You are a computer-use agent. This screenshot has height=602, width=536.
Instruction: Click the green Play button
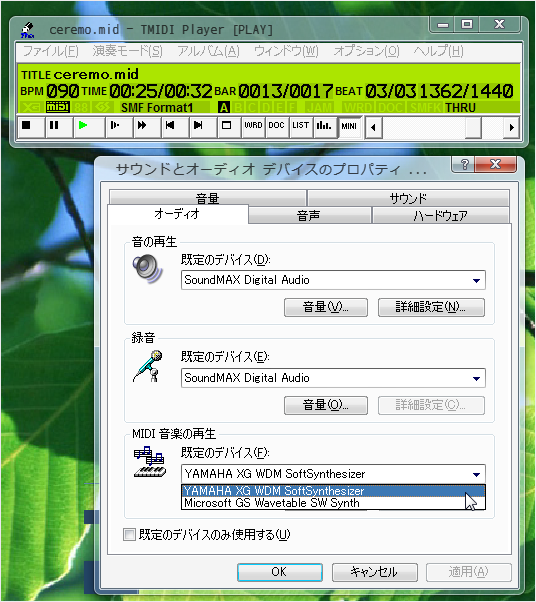click(89, 126)
